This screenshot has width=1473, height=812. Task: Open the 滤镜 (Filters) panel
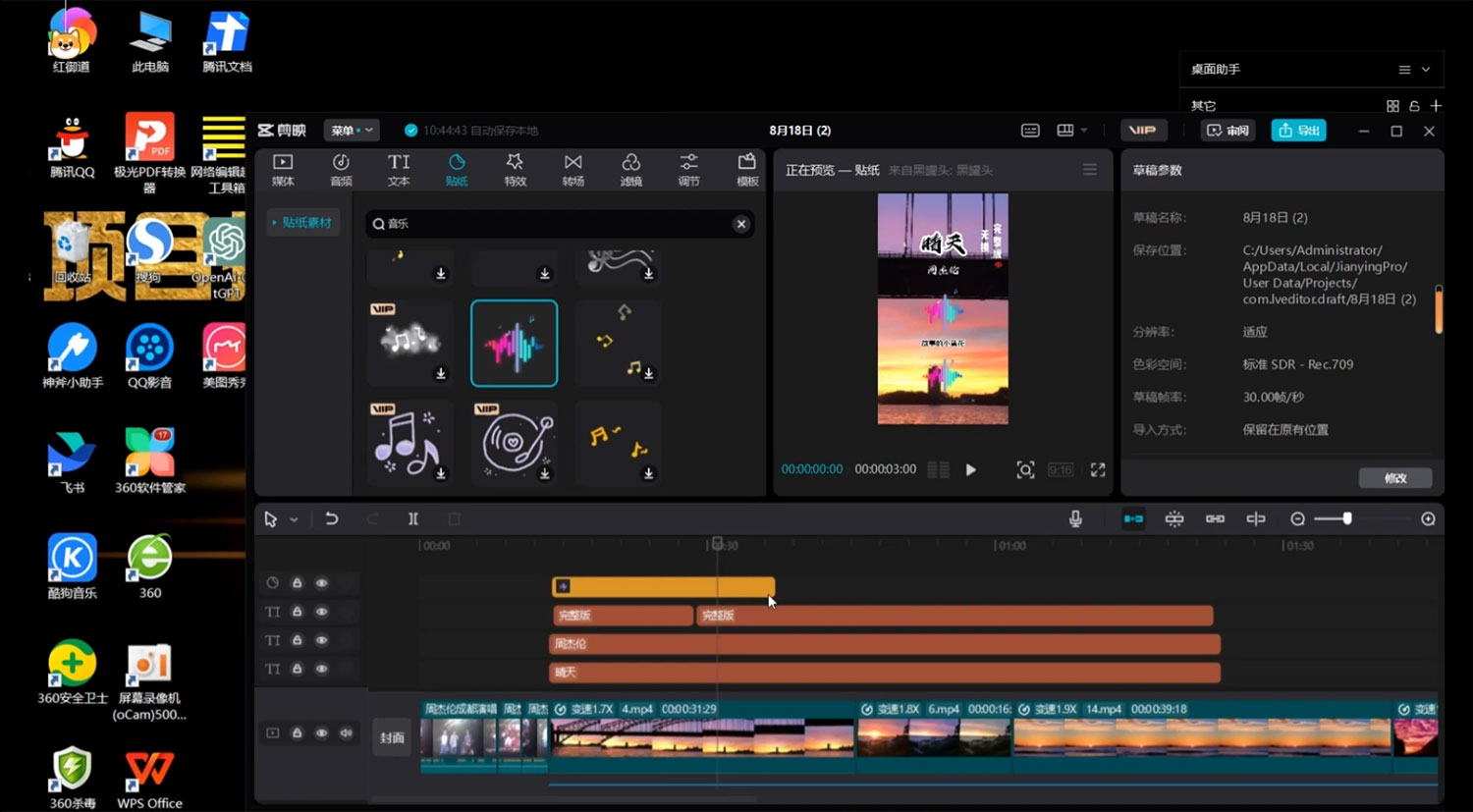point(630,168)
